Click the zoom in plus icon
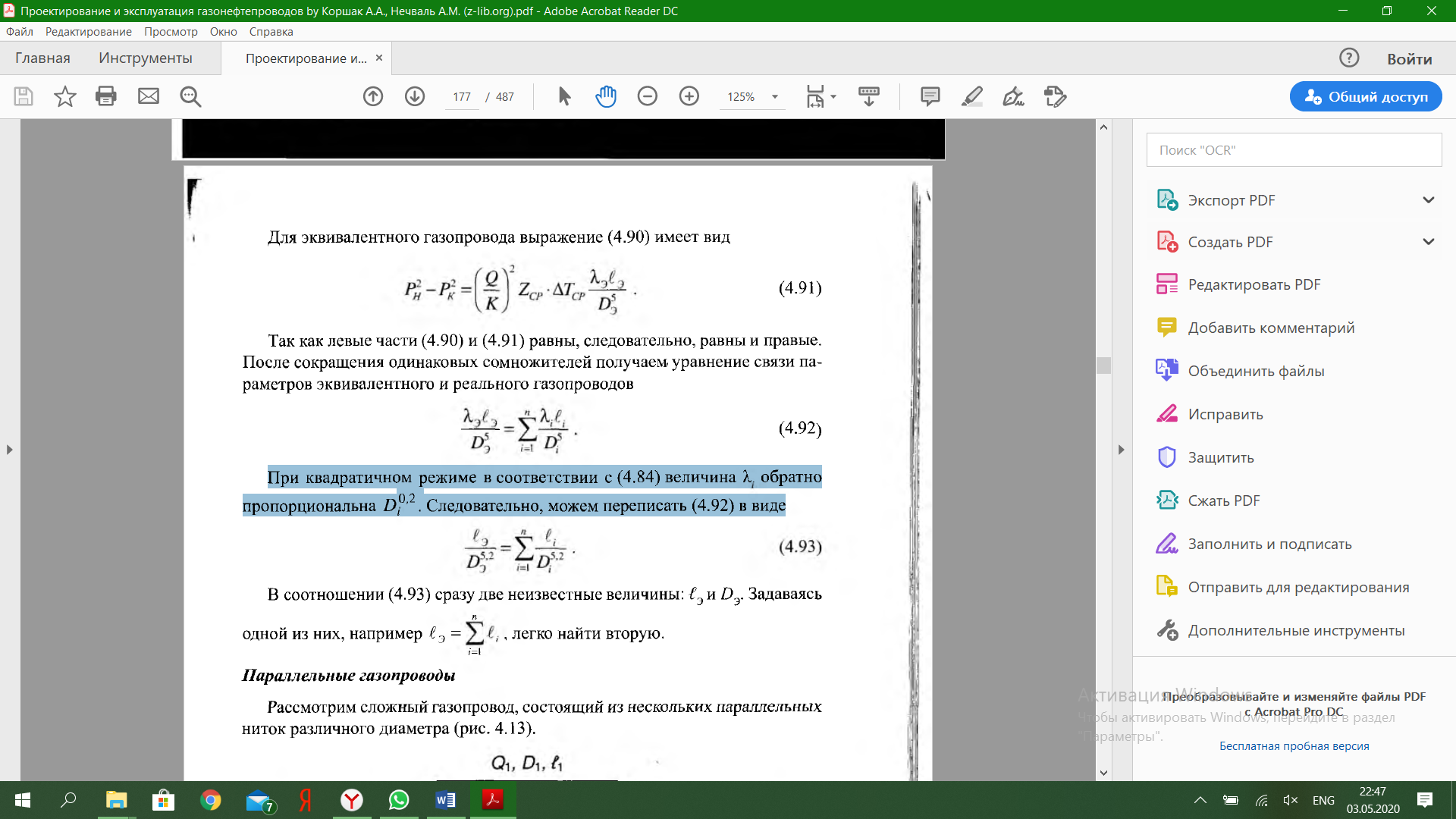Screen dimensions: 1456x819 689,96
